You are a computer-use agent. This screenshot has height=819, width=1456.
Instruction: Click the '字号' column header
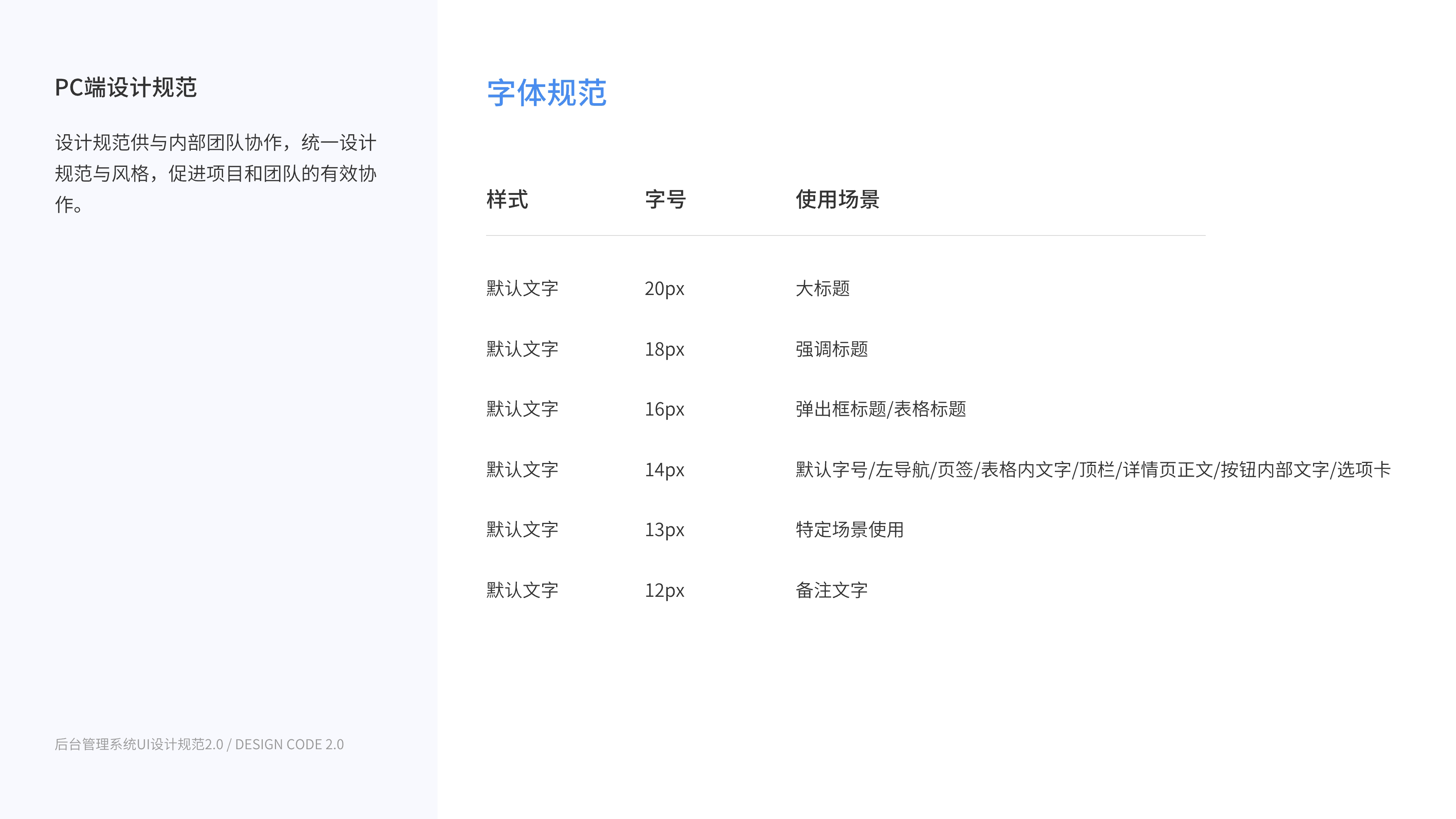coord(665,199)
